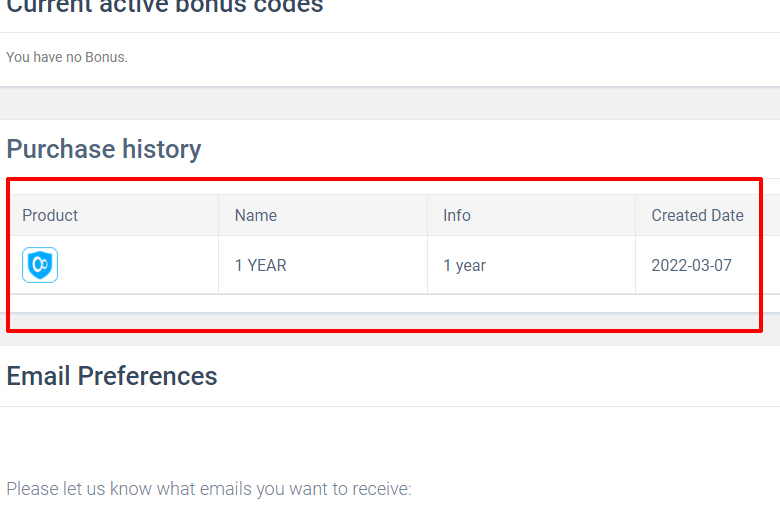Click the 'You have no Bonus.' text
Viewport: 780px width, 515px height.
tap(67, 57)
